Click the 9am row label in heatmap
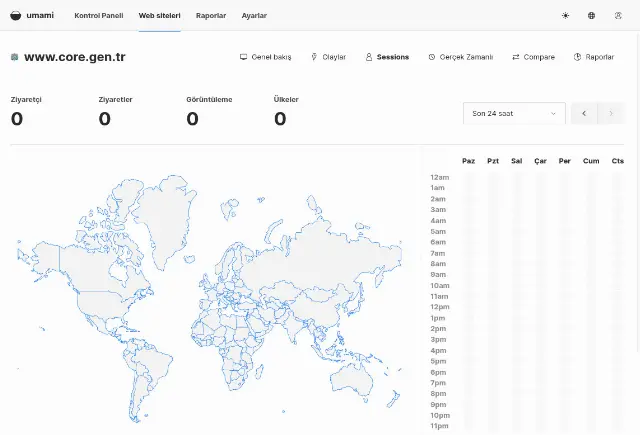The height and width of the screenshot is (435, 640). (438, 275)
